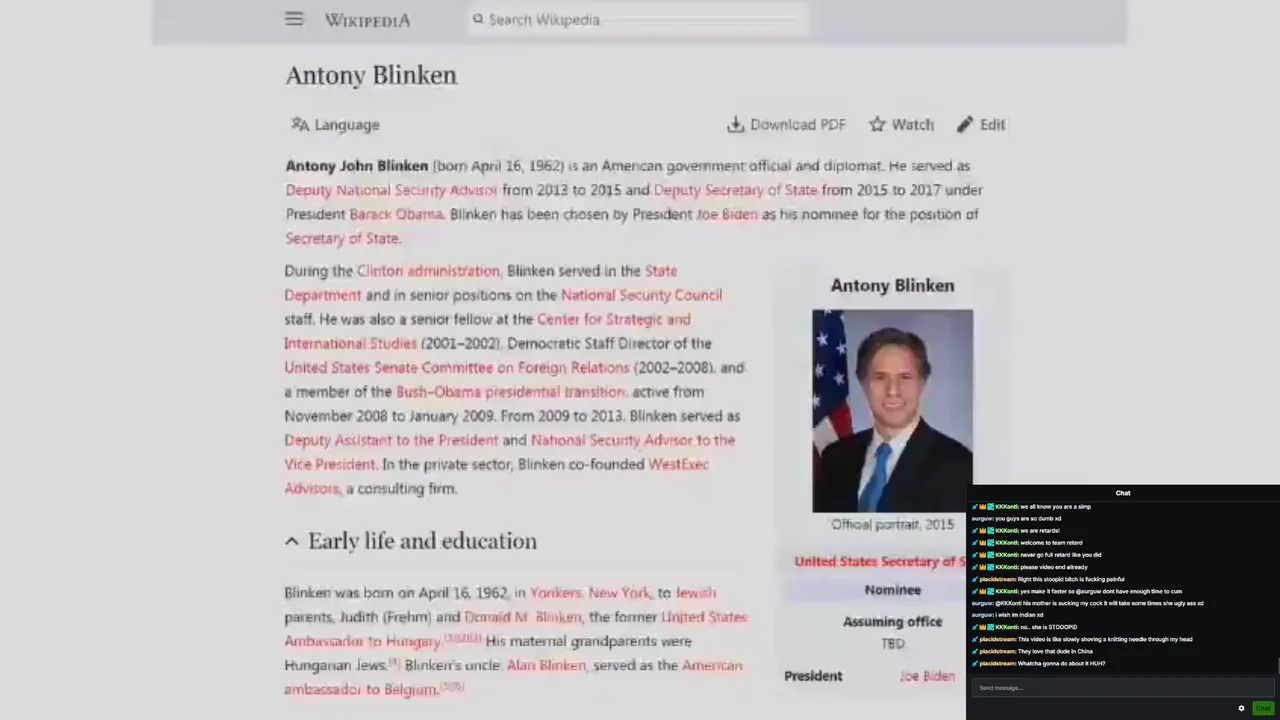Viewport: 1280px width, 720px height.
Task: Click the magnifier icon in search bar
Action: pos(478,19)
